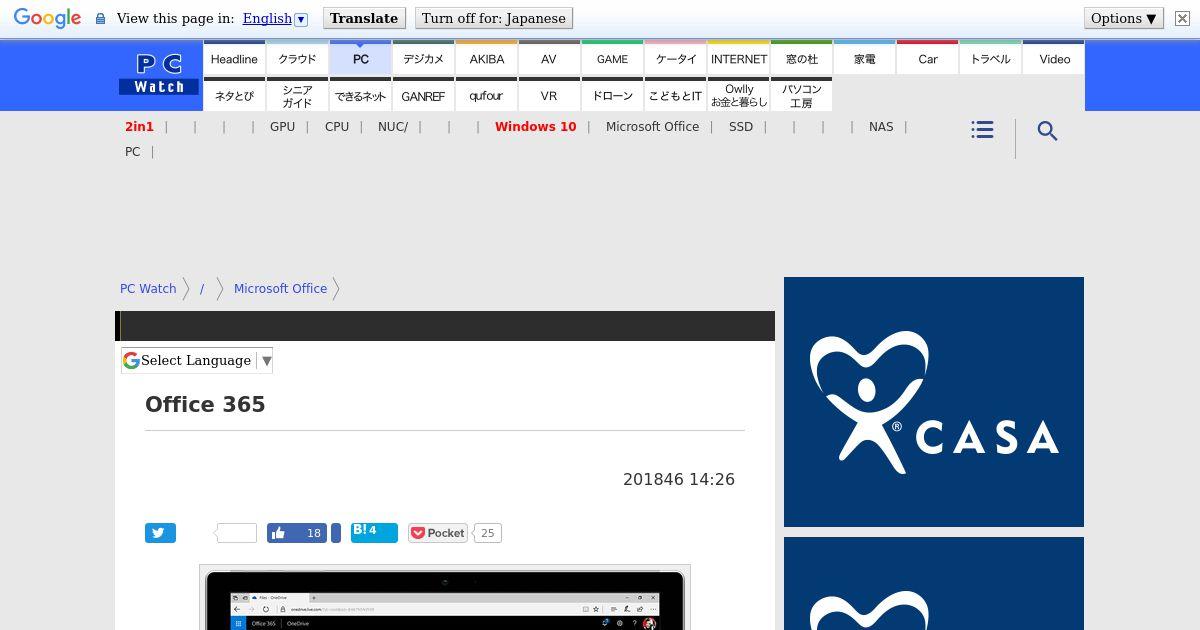Click the Google logo in the translate bar
The height and width of the screenshot is (630, 1200).
(47, 18)
